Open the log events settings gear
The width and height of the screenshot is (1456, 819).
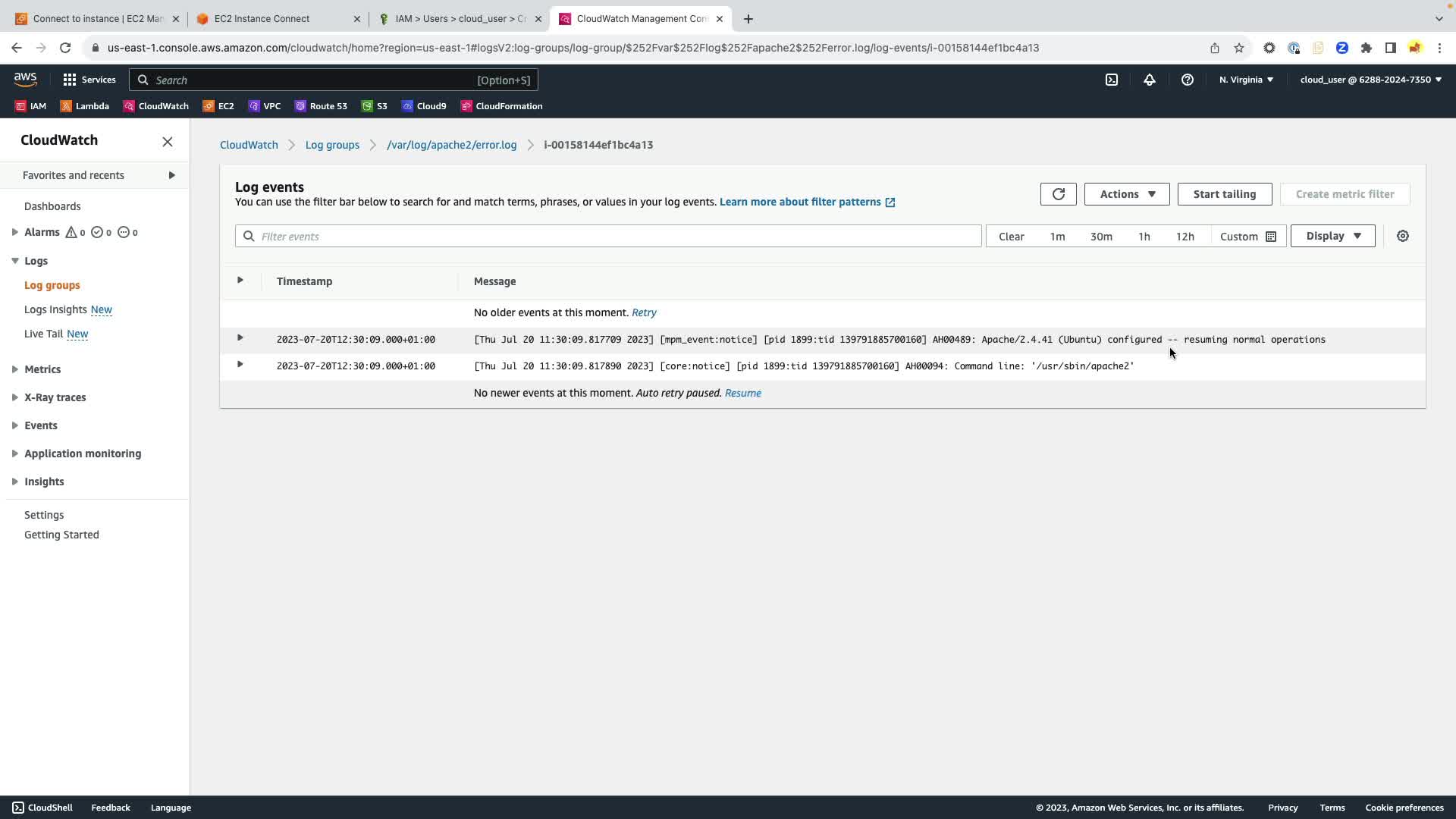1402,236
